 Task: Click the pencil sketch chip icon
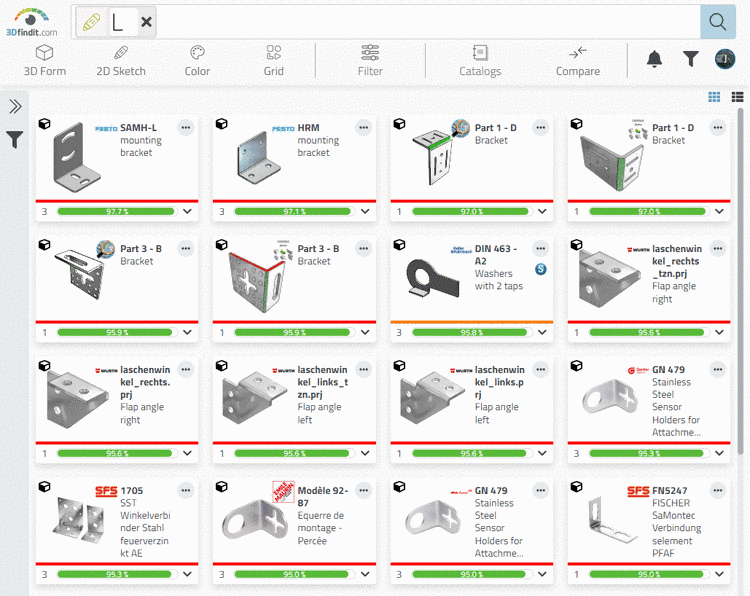[91, 22]
